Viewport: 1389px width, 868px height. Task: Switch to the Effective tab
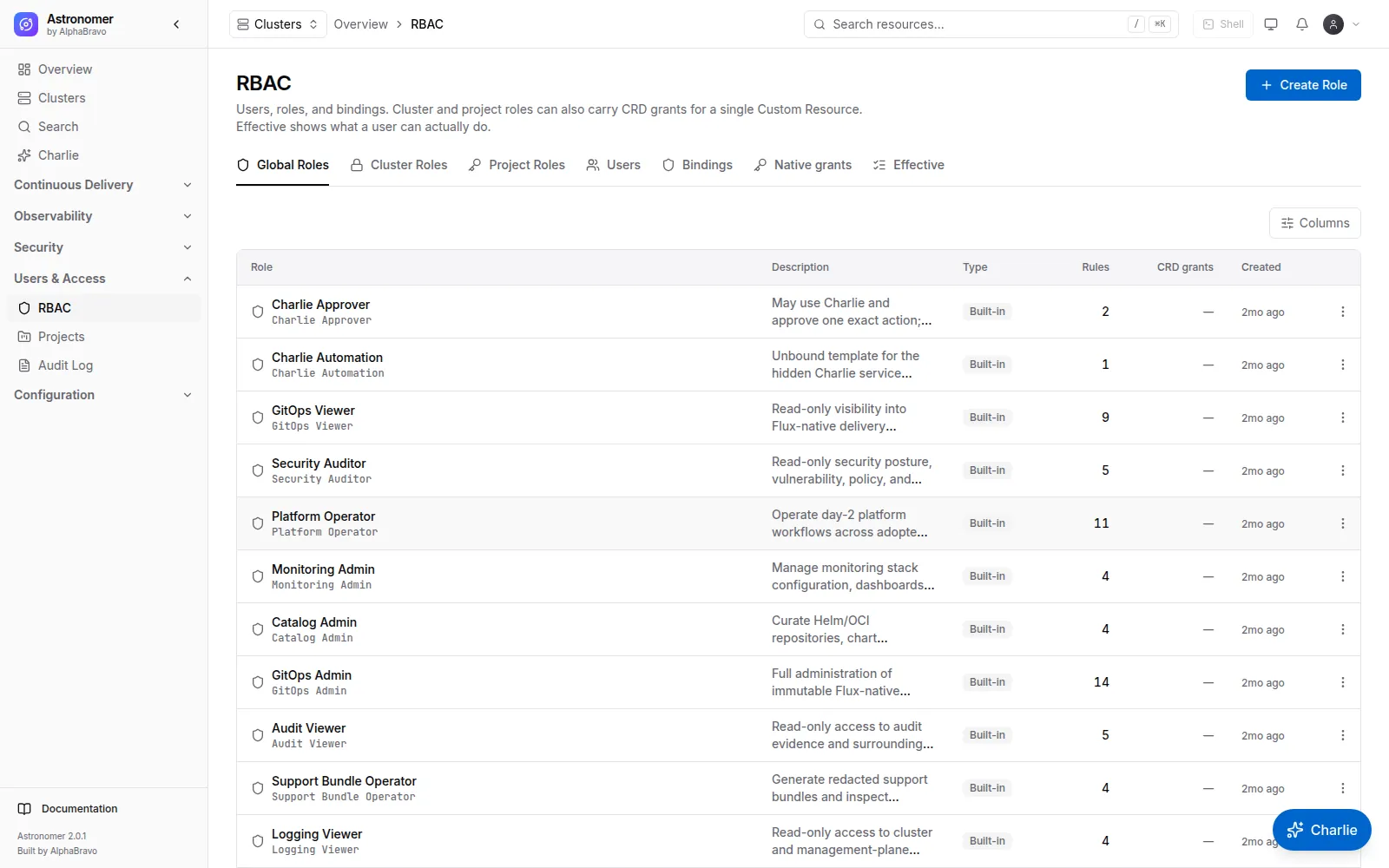[909, 165]
